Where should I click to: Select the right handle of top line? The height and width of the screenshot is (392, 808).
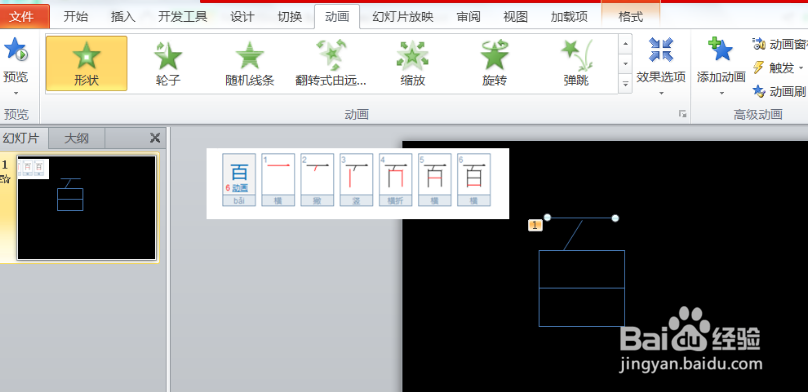click(x=615, y=218)
